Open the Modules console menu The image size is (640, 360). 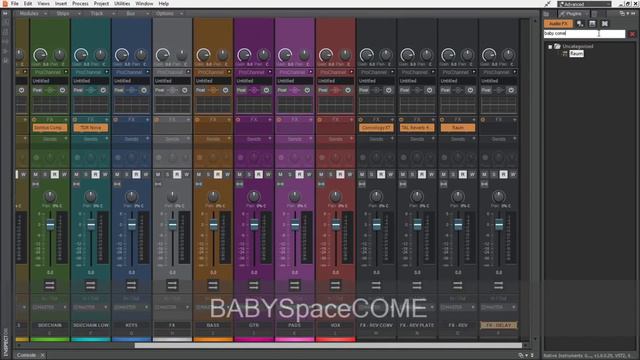[33, 13]
